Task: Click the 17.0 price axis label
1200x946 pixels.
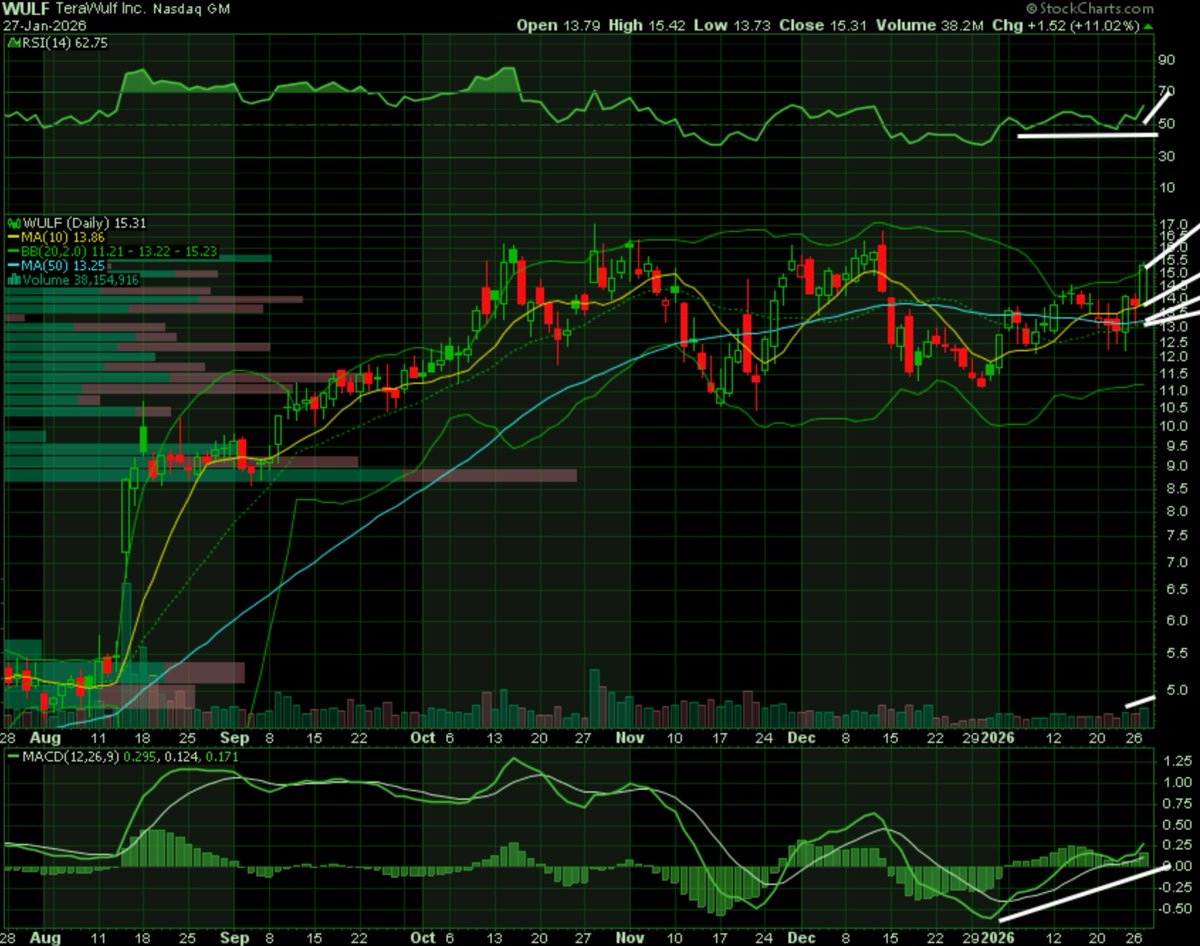Action: tap(1171, 224)
